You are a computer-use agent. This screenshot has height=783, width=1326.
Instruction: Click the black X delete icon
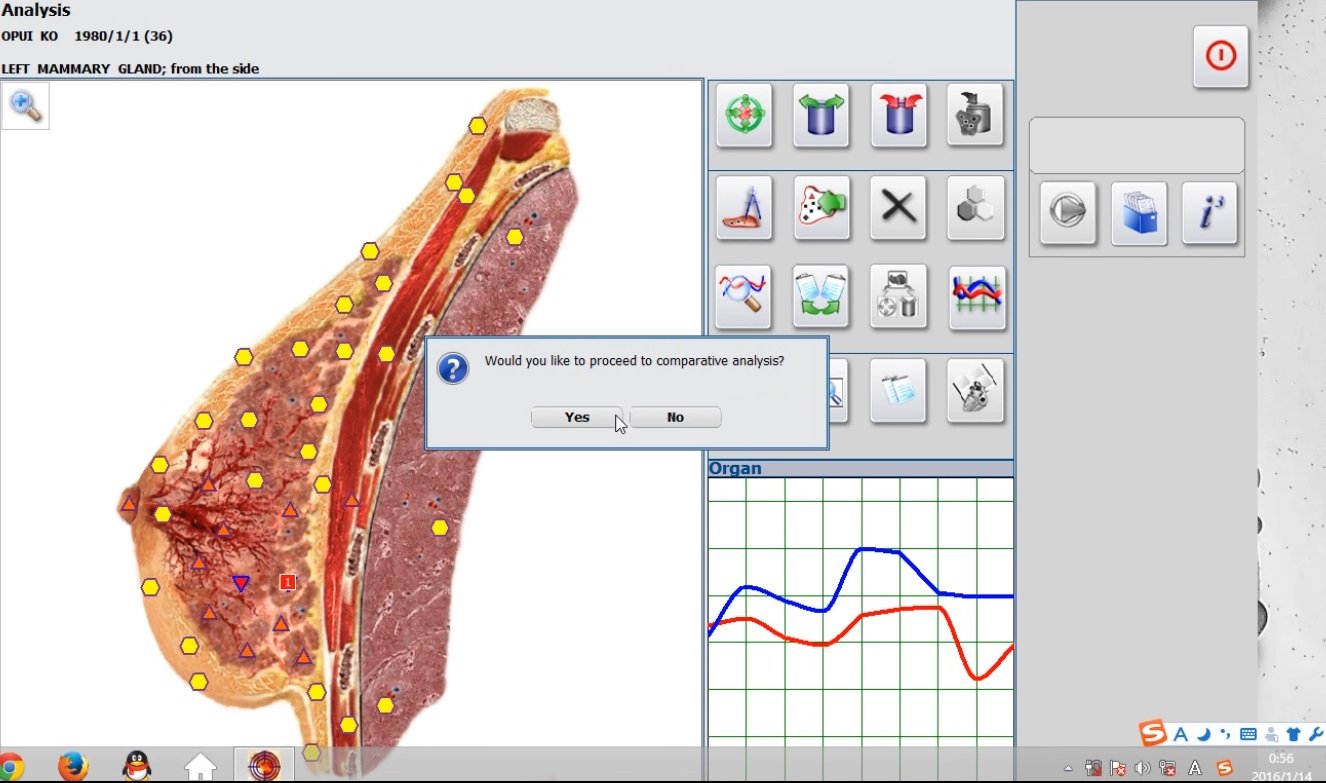(x=898, y=208)
